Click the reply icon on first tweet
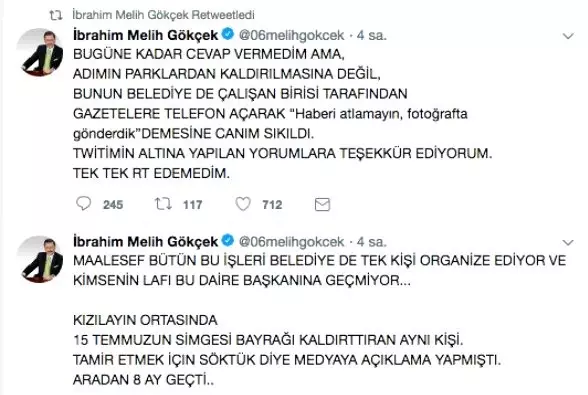This screenshot has width=588, height=395. (83, 204)
